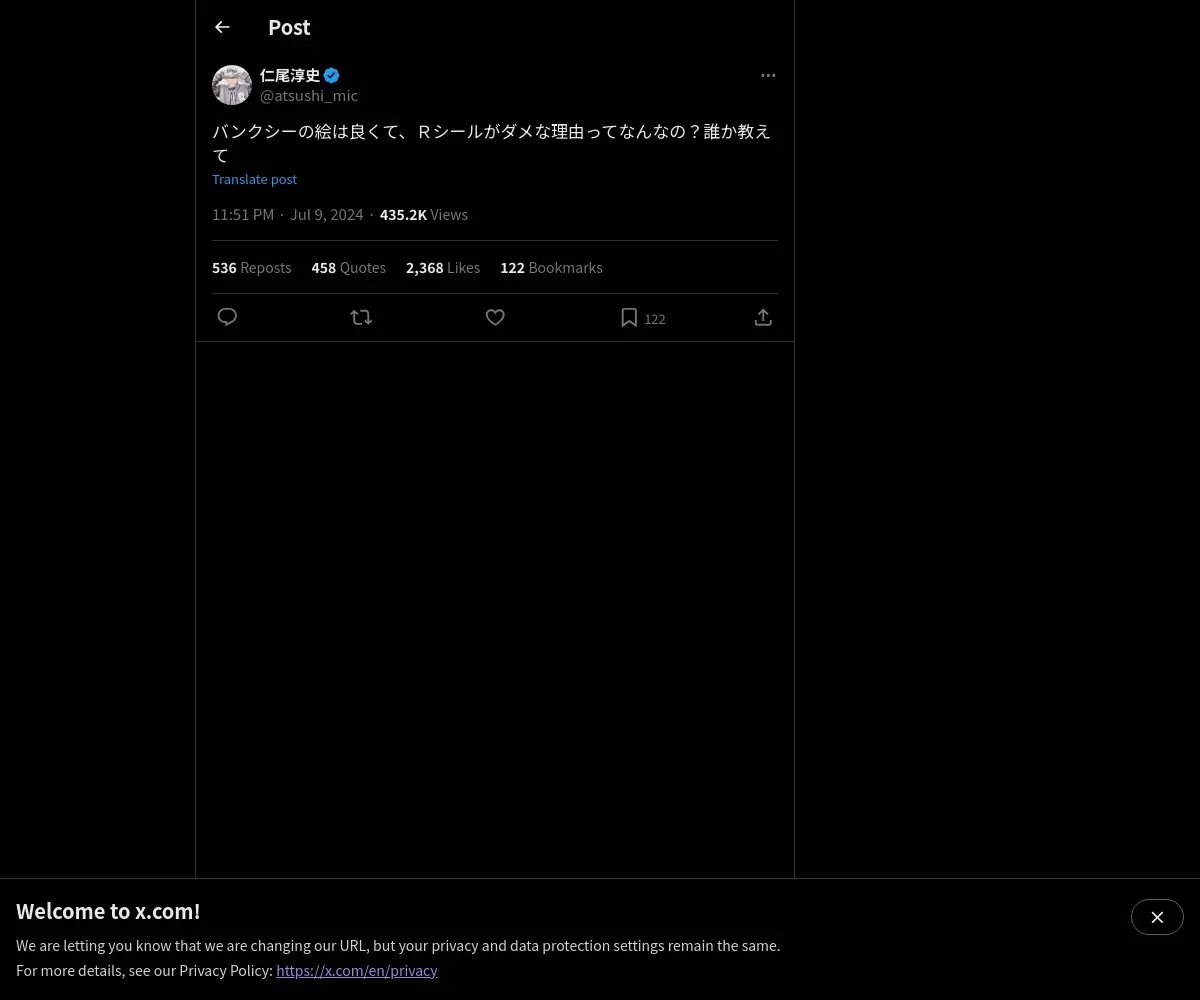The width and height of the screenshot is (1200, 1000).
Task: View the 536 Reposts list
Action: point(252,268)
